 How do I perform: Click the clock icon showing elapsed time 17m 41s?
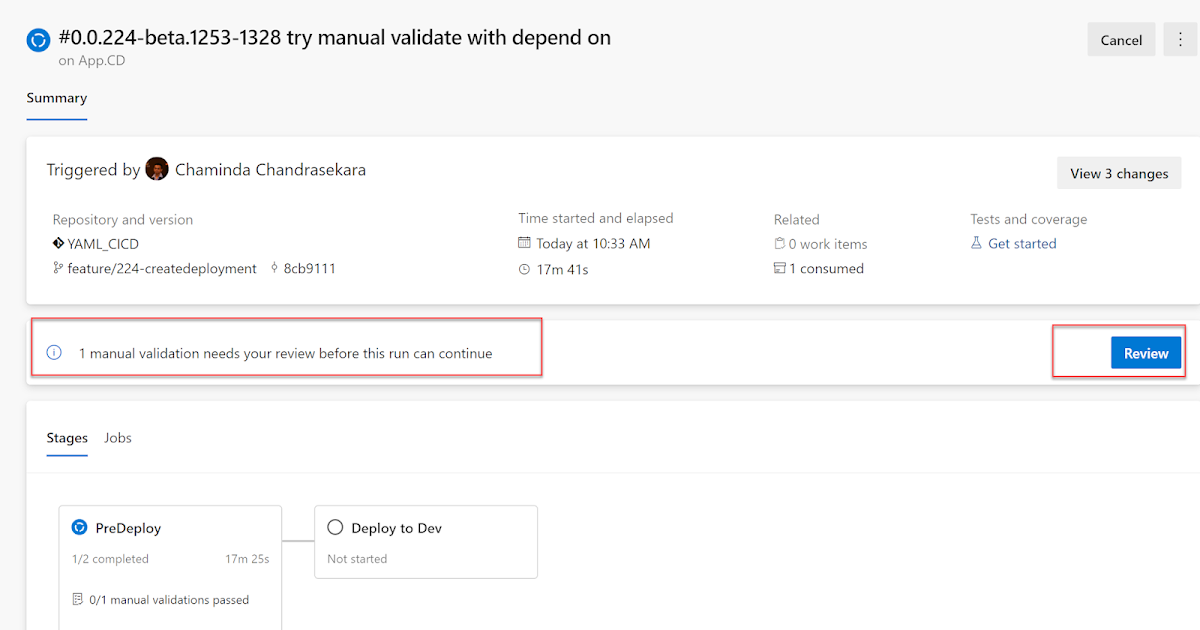[525, 268]
